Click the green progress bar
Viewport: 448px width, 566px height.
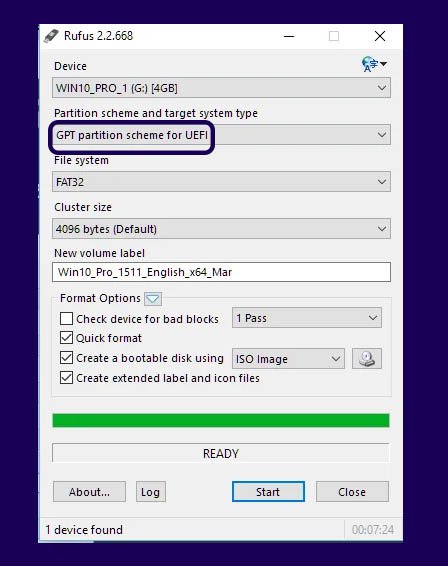pyautogui.click(x=221, y=421)
